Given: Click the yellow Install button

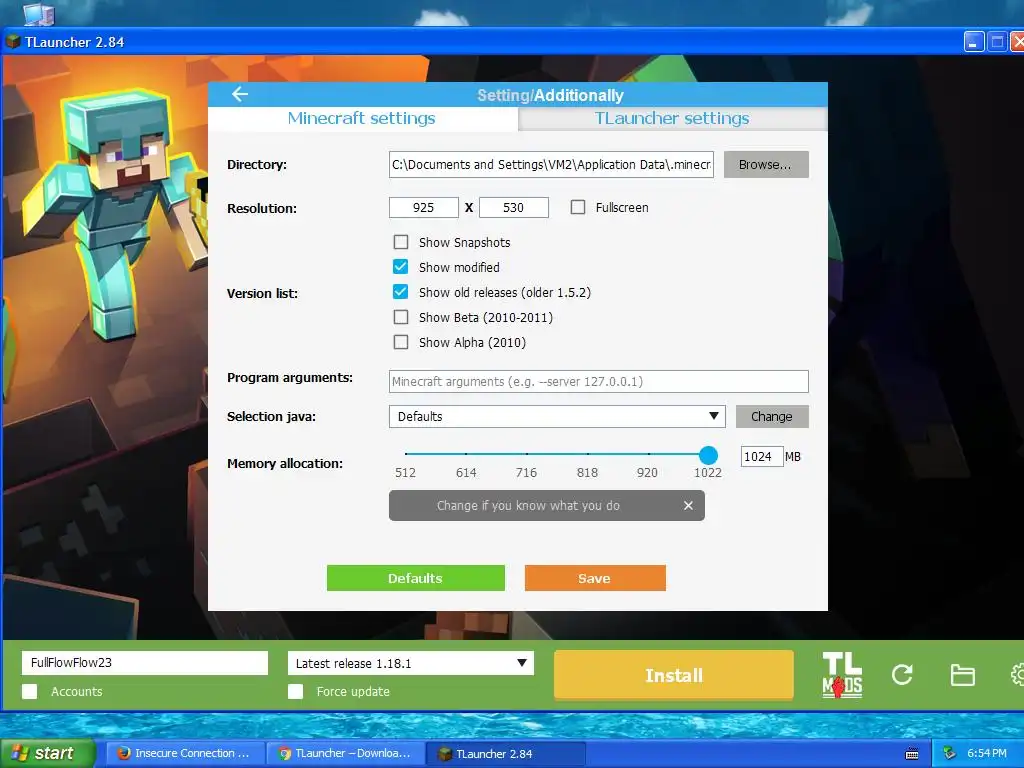Looking at the screenshot, I should [x=674, y=675].
